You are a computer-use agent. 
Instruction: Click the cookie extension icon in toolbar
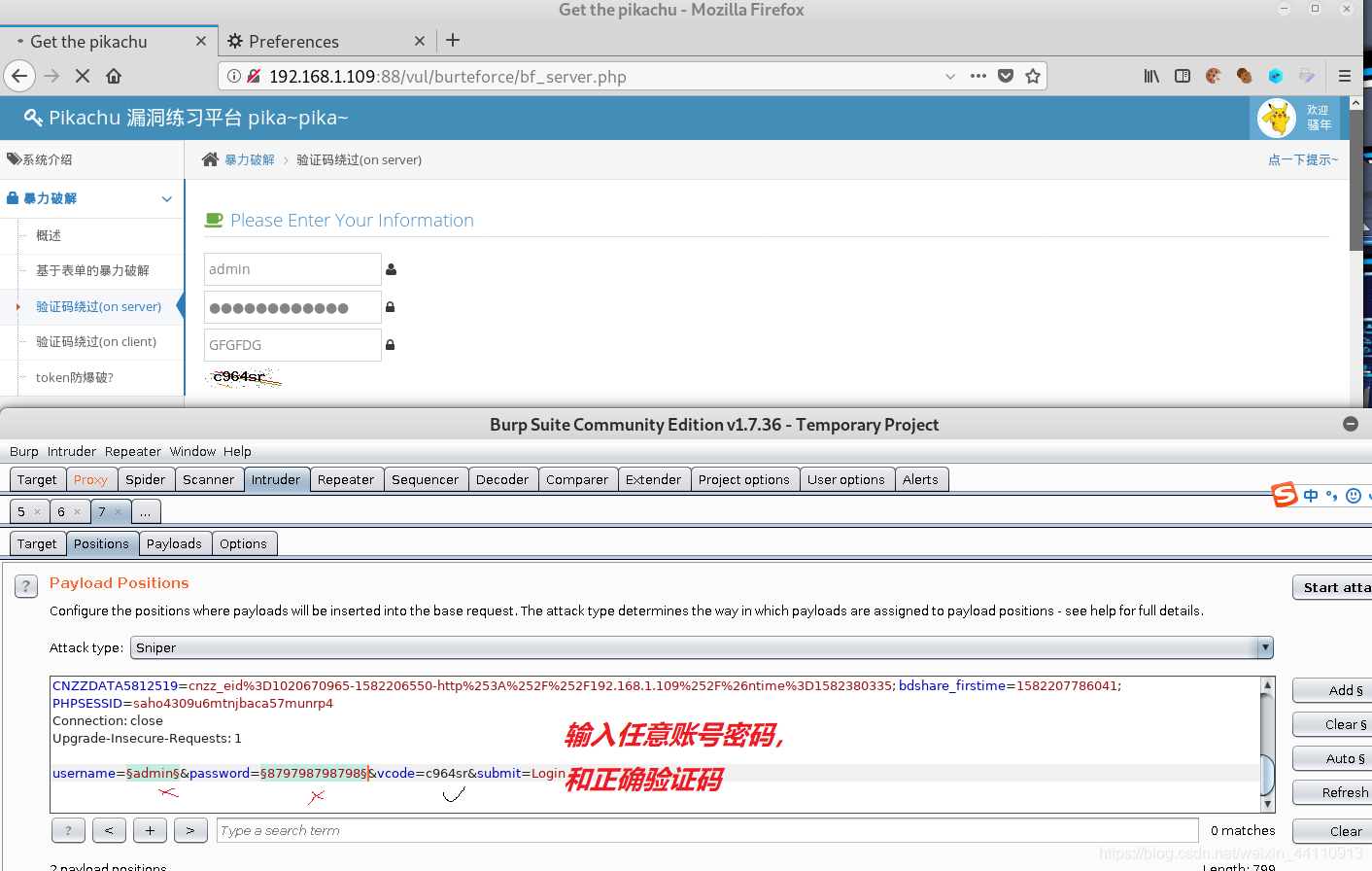click(x=1214, y=76)
